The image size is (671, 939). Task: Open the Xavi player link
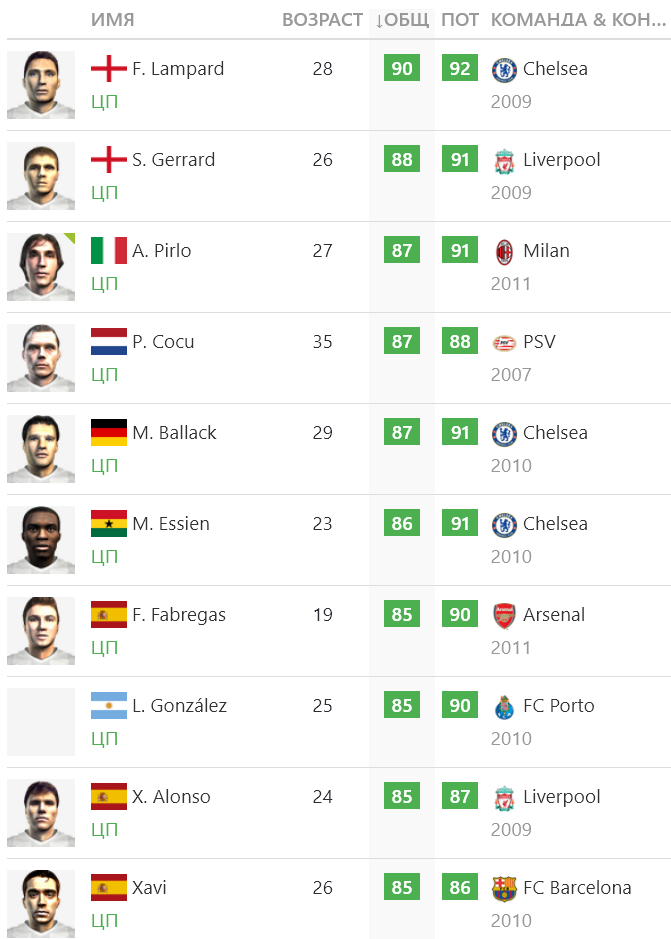pyautogui.click(x=149, y=888)
